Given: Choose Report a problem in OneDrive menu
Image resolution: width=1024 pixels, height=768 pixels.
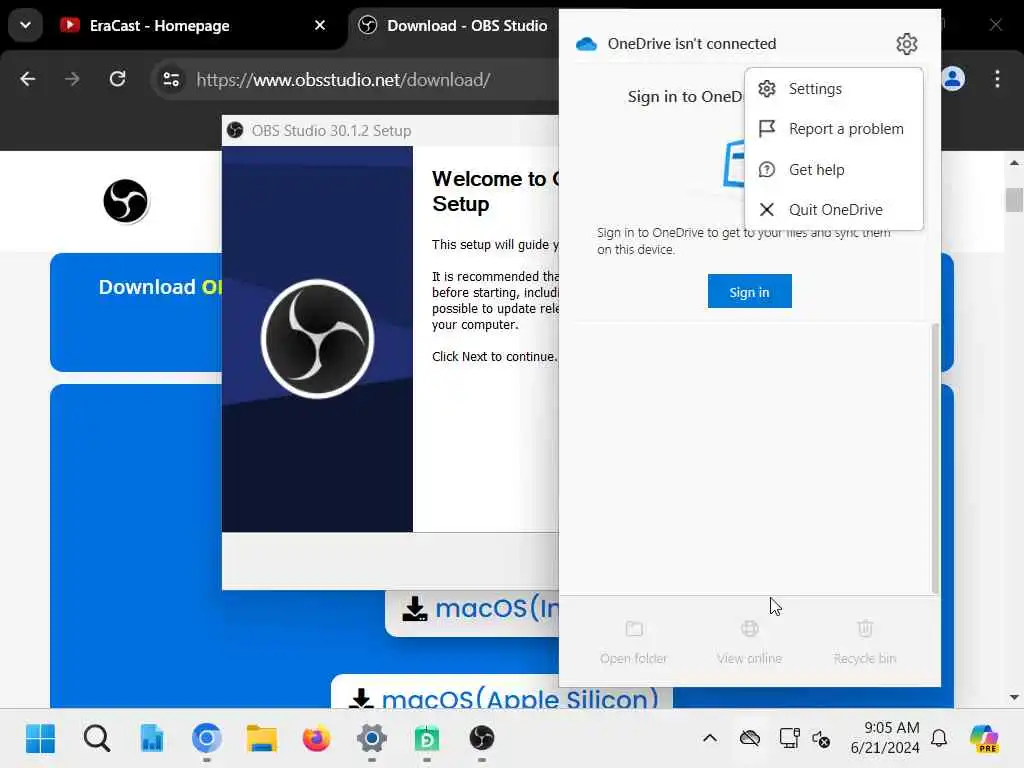Looking at the screenshot, I should click(x=834, y=129).
